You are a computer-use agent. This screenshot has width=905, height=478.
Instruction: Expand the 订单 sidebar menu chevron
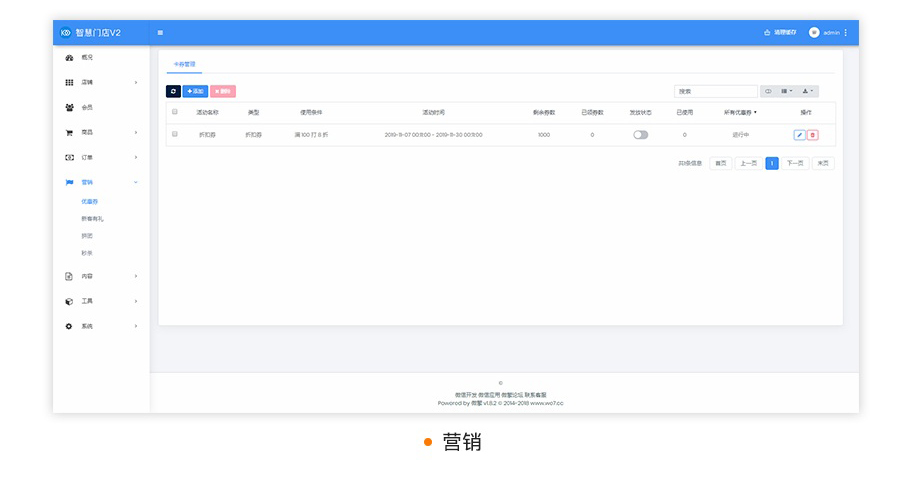coord(136,158)
